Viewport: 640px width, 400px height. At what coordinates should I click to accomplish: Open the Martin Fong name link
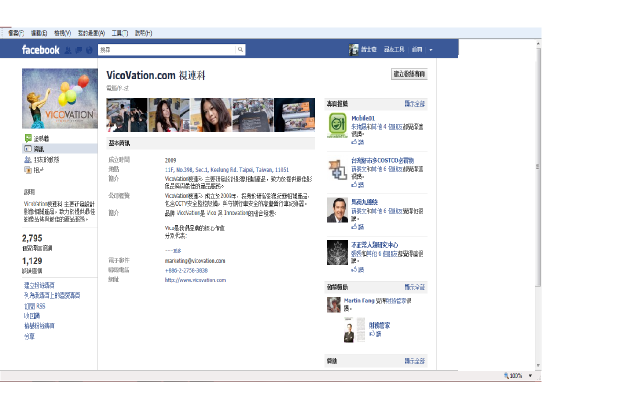coord(359,300)
